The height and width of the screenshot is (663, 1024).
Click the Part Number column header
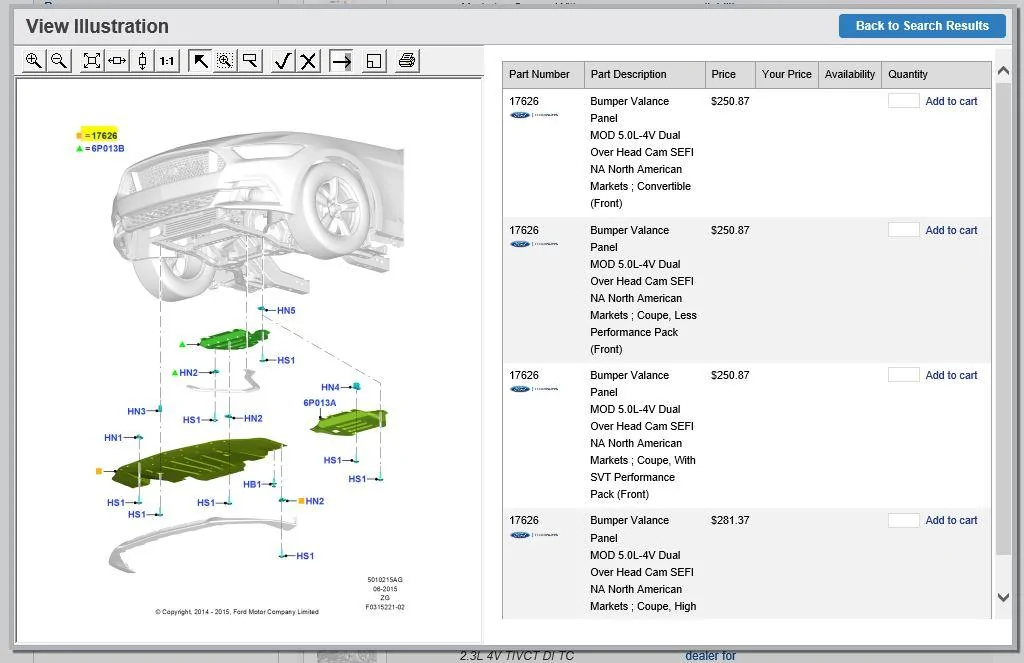543,74
